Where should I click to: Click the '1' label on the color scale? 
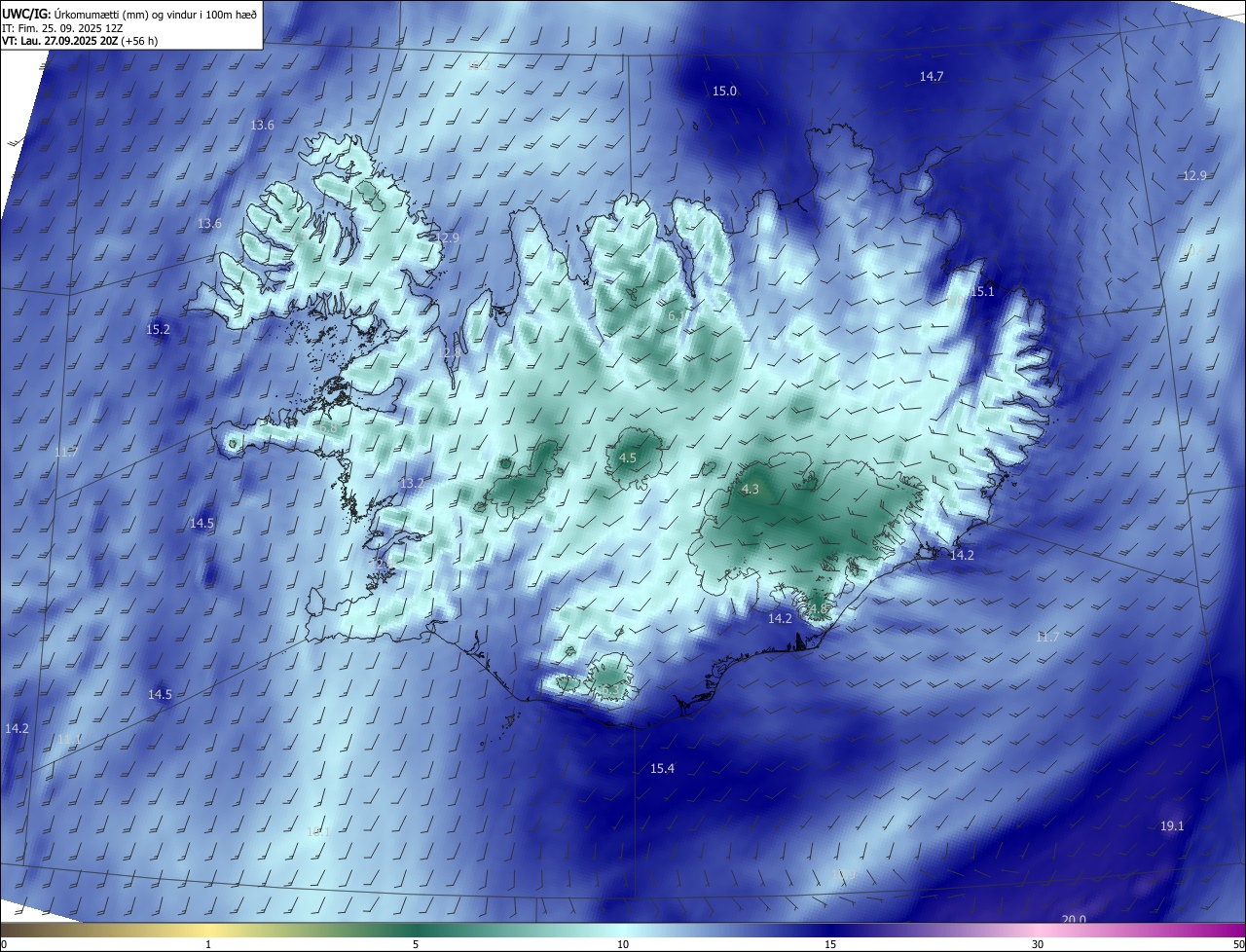(x=208, y=944)
